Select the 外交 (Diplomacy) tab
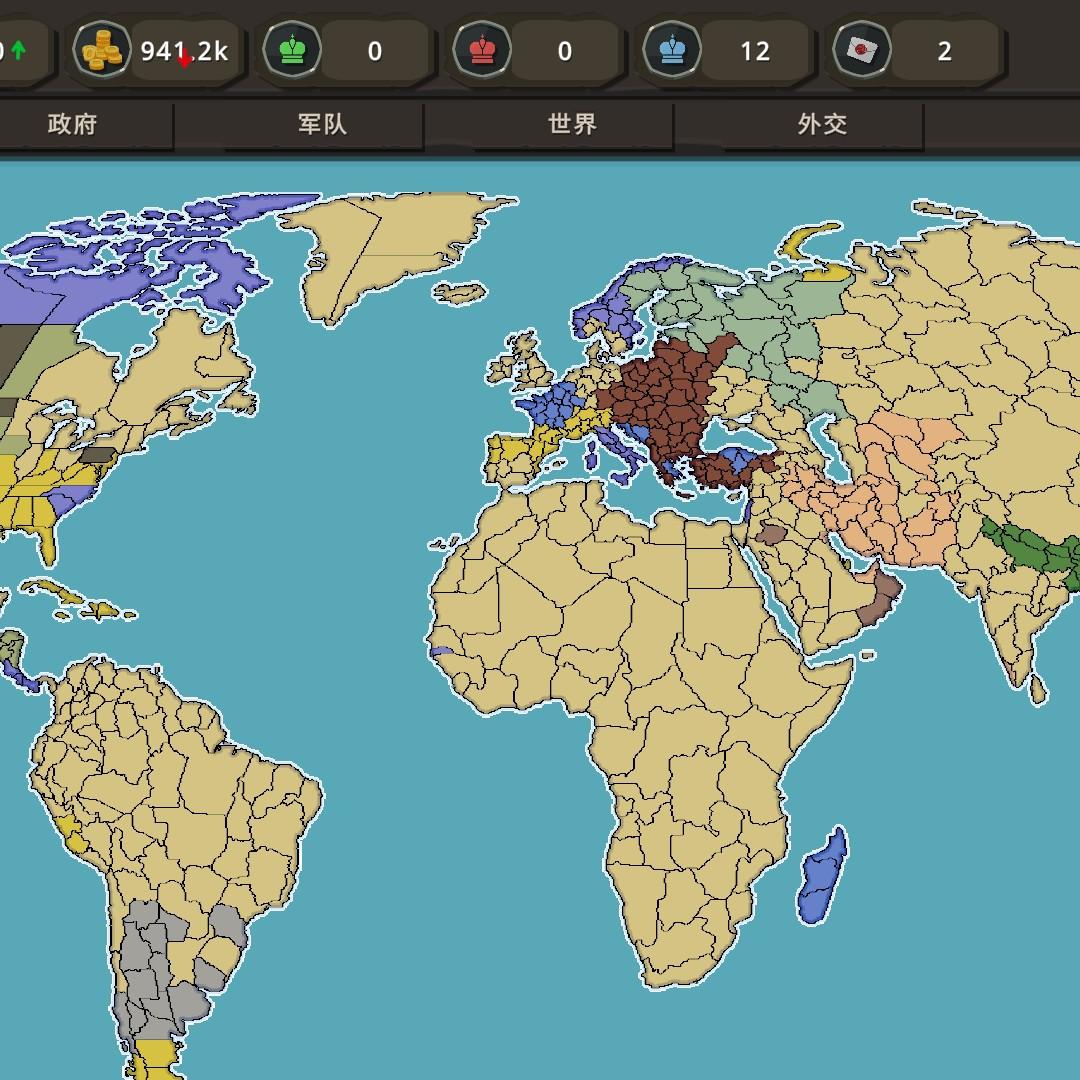 tap(822, 124)
